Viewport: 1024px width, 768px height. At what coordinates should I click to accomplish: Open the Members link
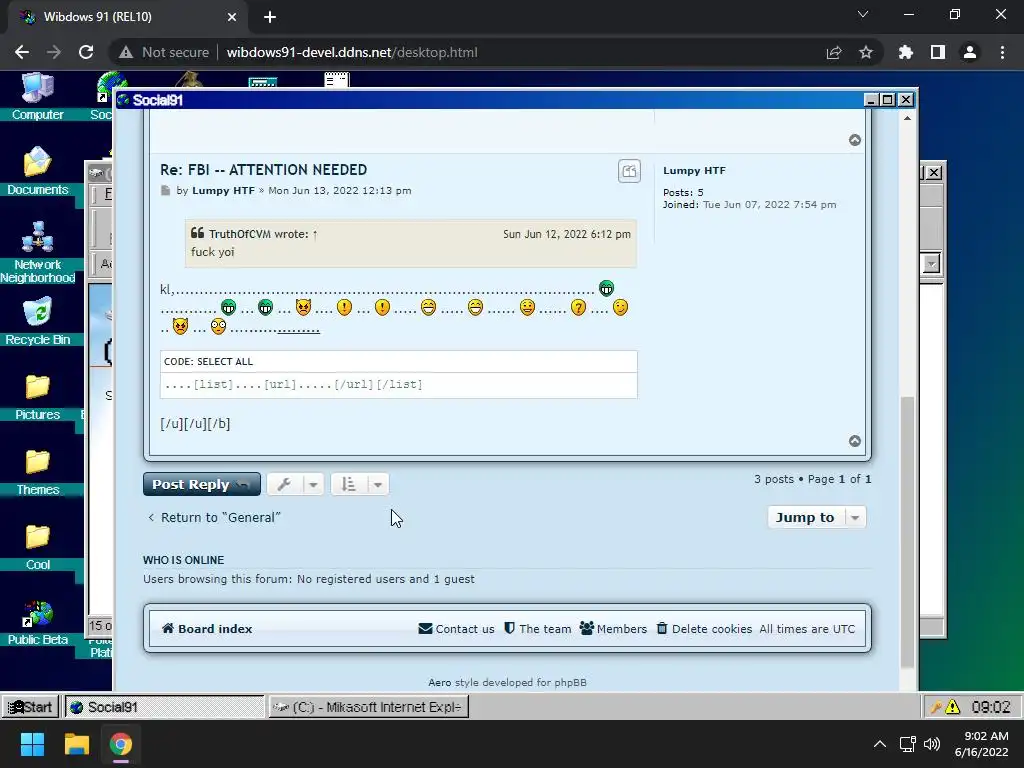613,629
